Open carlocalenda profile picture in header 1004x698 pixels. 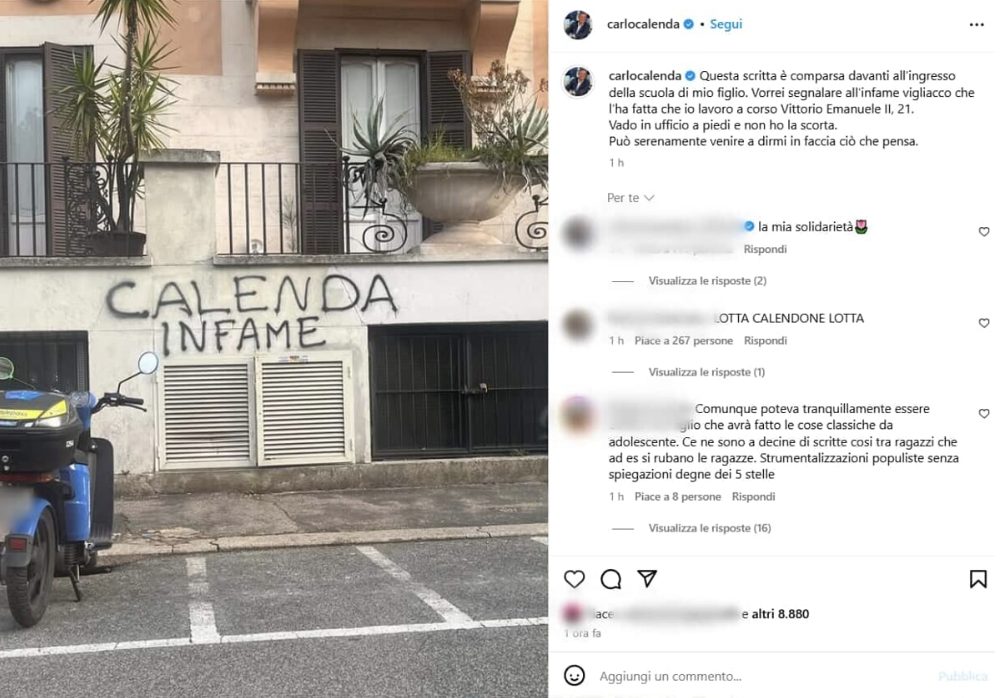[577, 24]
